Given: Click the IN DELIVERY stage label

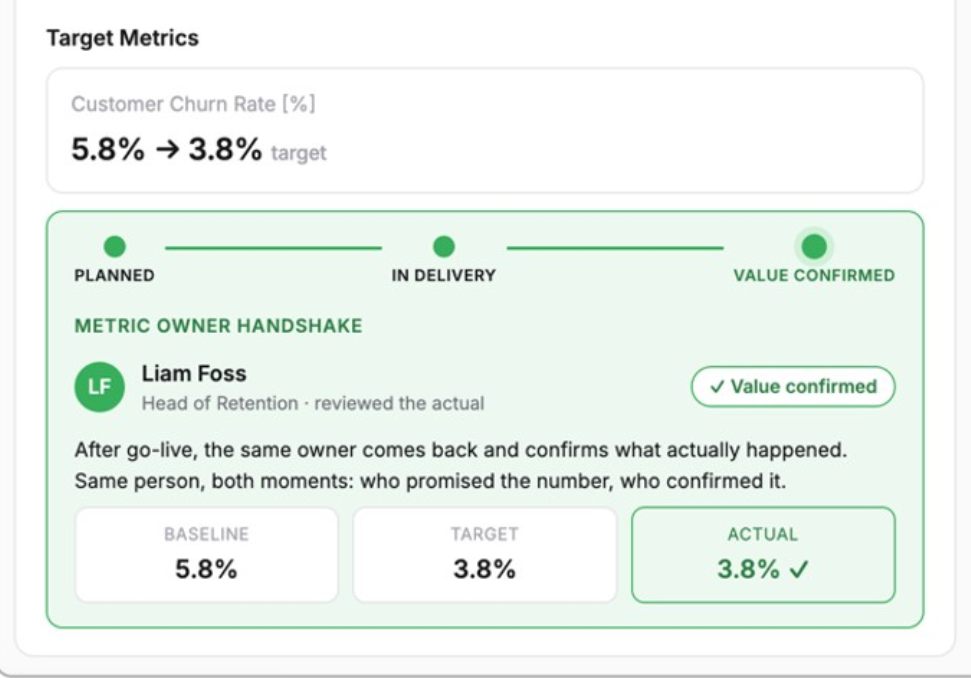Looking at the screenshot, I should pos(443,276).
